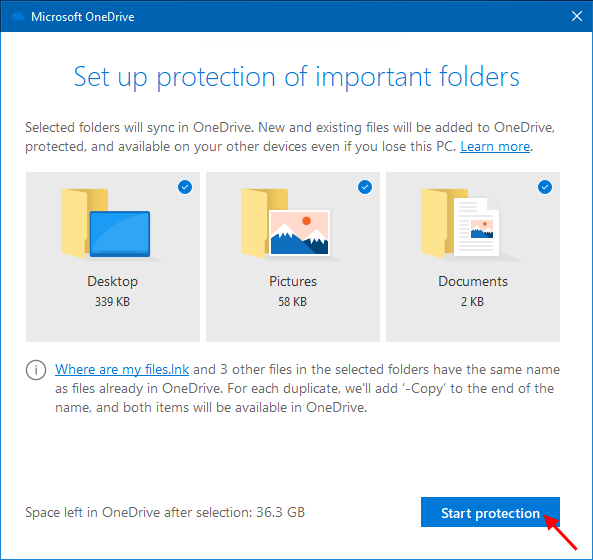The width and height of the screenshot is (593, 560).
Task: Click the Pictures folder icon
Action: [x=286, y=223]
